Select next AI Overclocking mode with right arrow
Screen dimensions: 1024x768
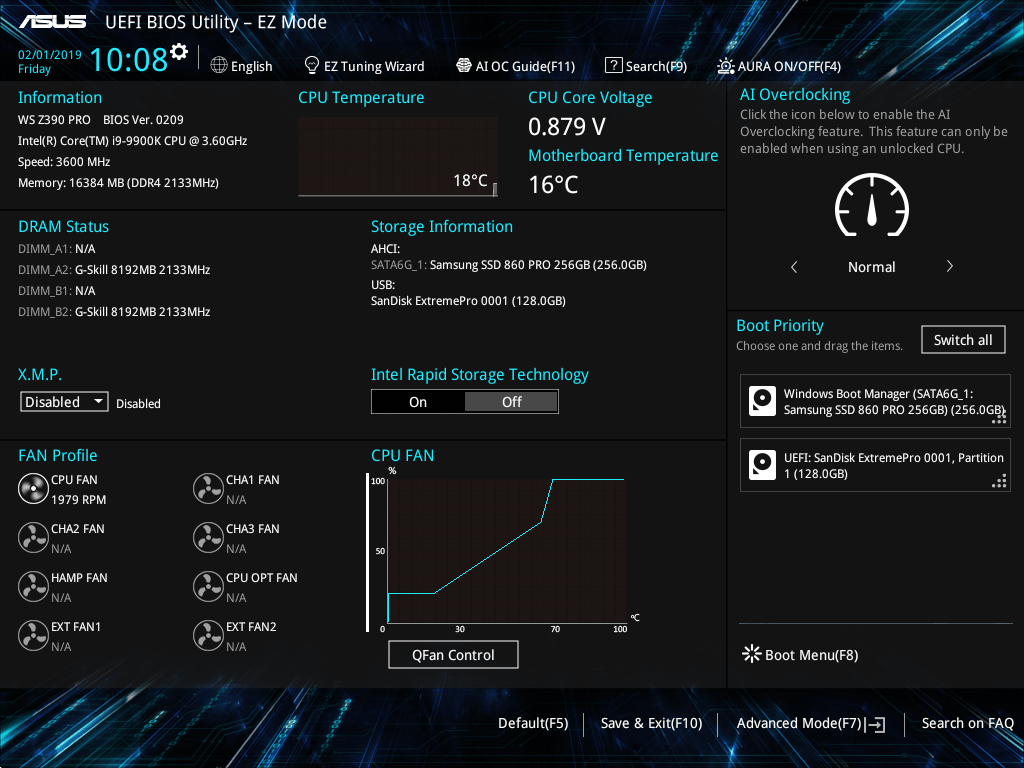pos(950,266)
